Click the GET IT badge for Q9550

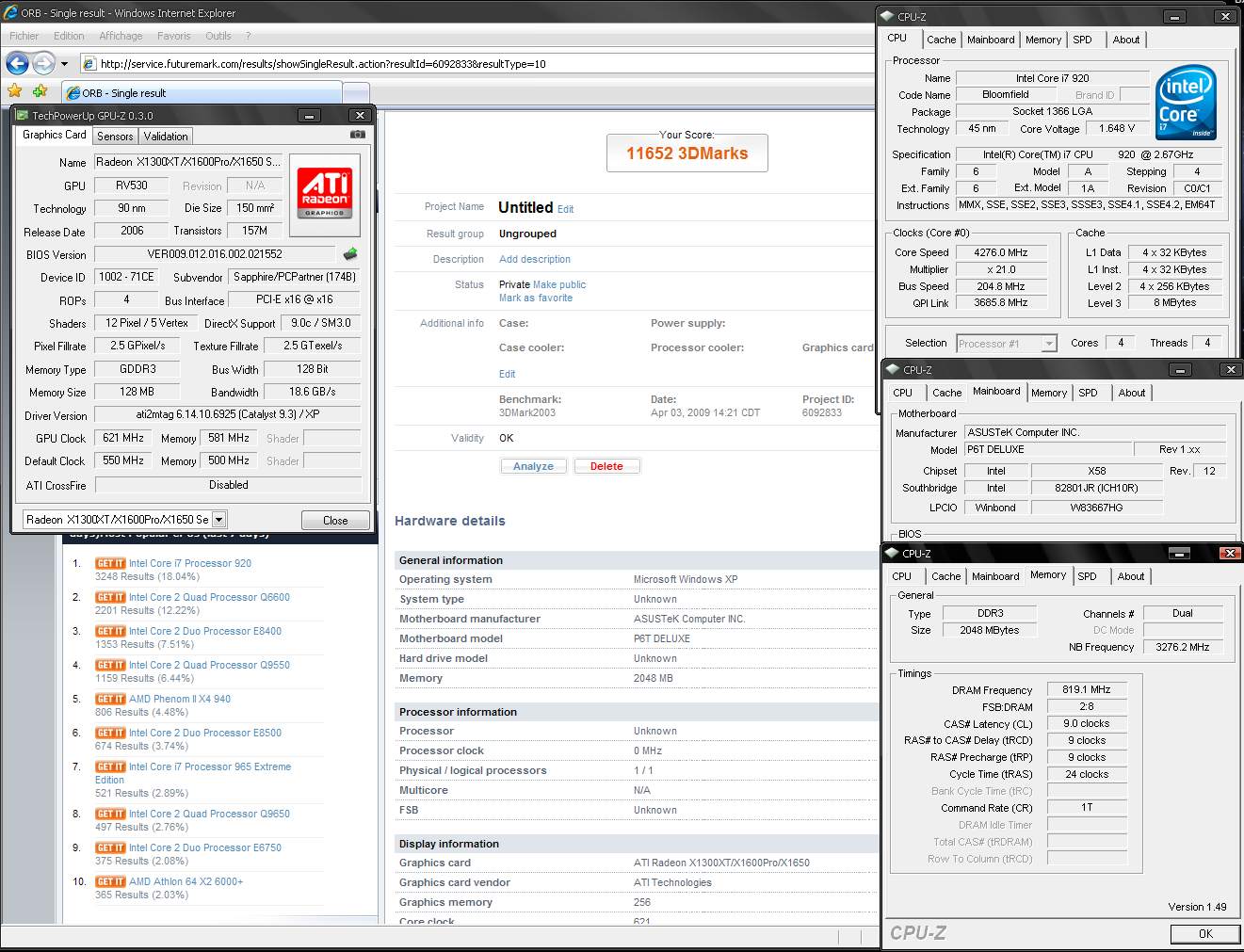tap(110, 665)
